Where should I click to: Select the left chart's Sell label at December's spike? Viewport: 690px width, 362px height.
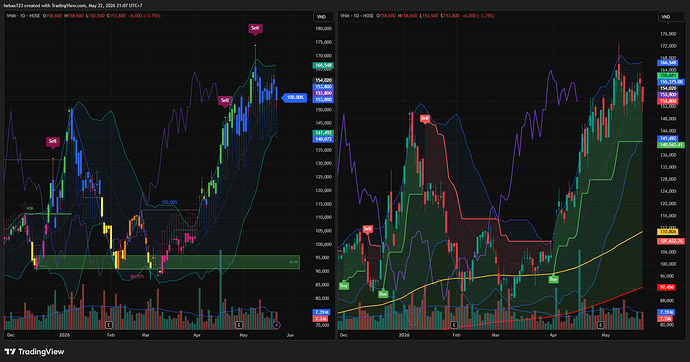[x=52, y=141]
